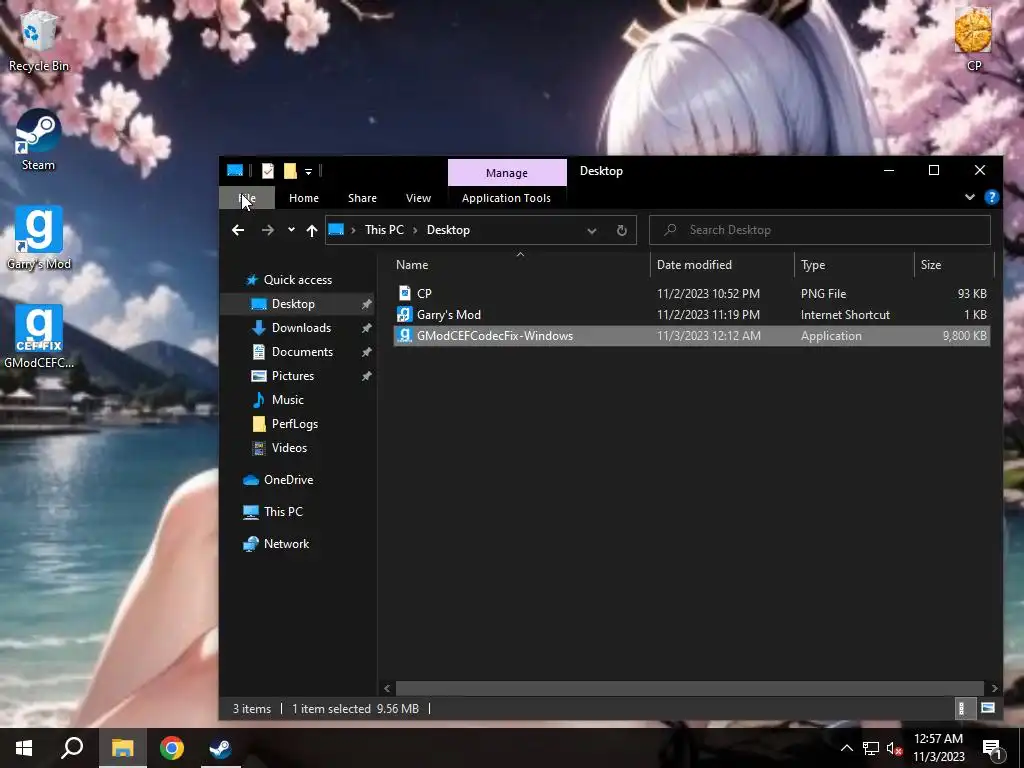The image size is (1024, 768).
Task: Sort by Date modified column
Action: tap(722, 264)
